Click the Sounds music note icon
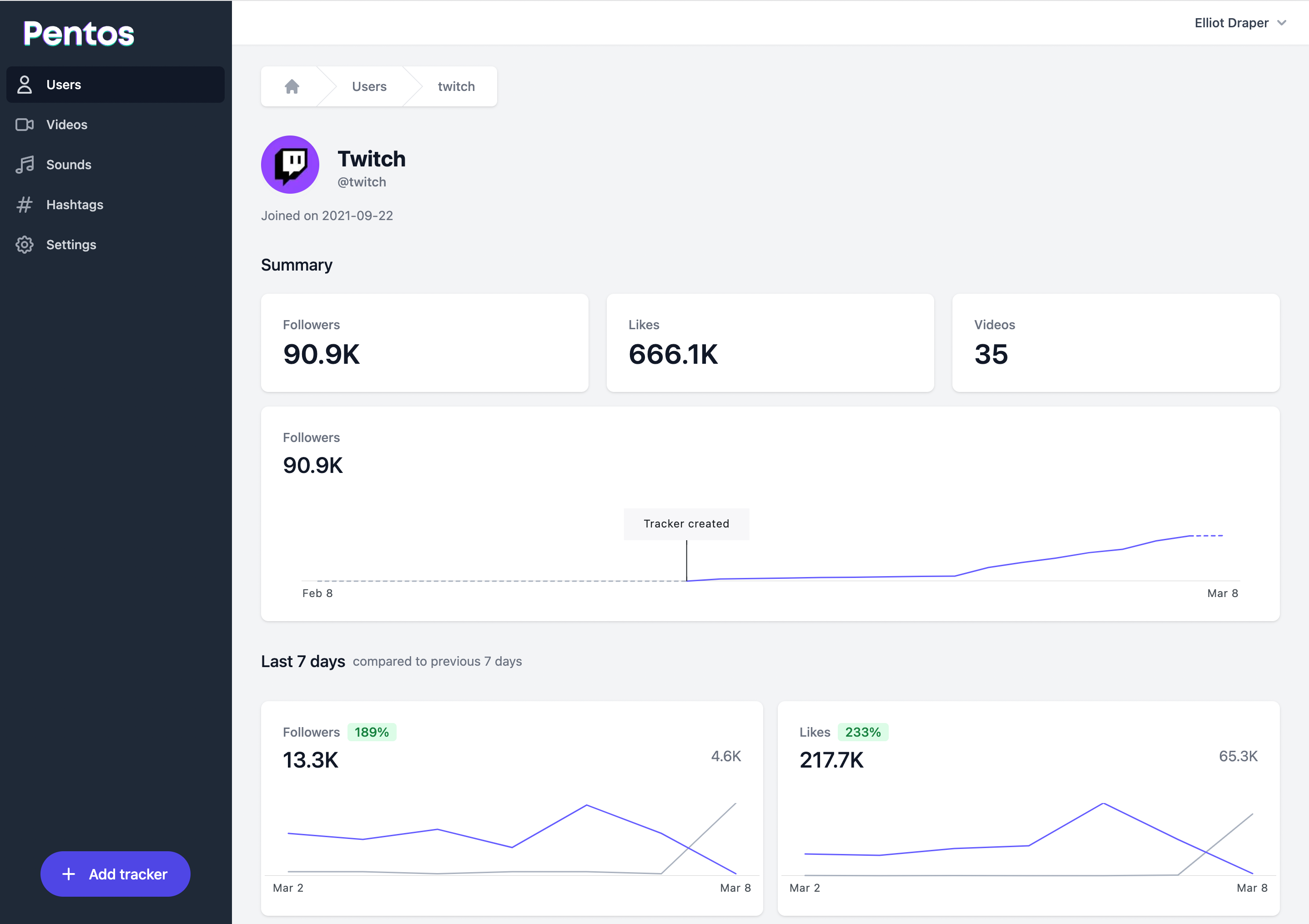This screenshot has width=1309, height=924. coord(25,165)
